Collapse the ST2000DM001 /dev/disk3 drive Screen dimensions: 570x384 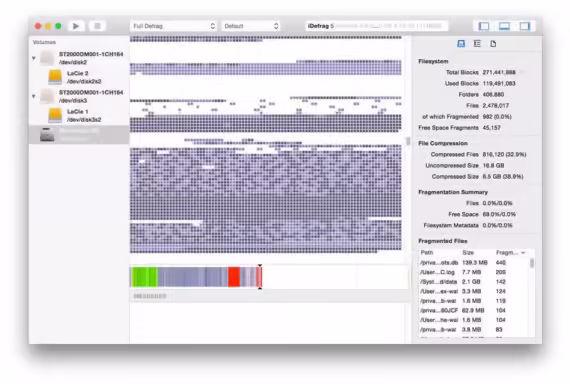click(33, 96)
